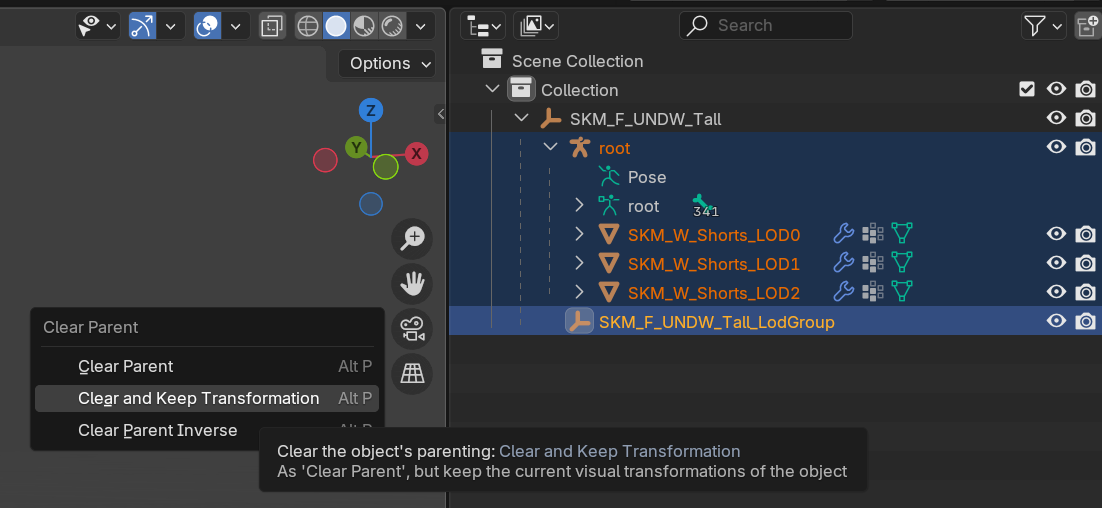The height and width of the screenshot is (508, 1102).
Task: Collapse the orange root armature entry
Action: pos(550,148)
